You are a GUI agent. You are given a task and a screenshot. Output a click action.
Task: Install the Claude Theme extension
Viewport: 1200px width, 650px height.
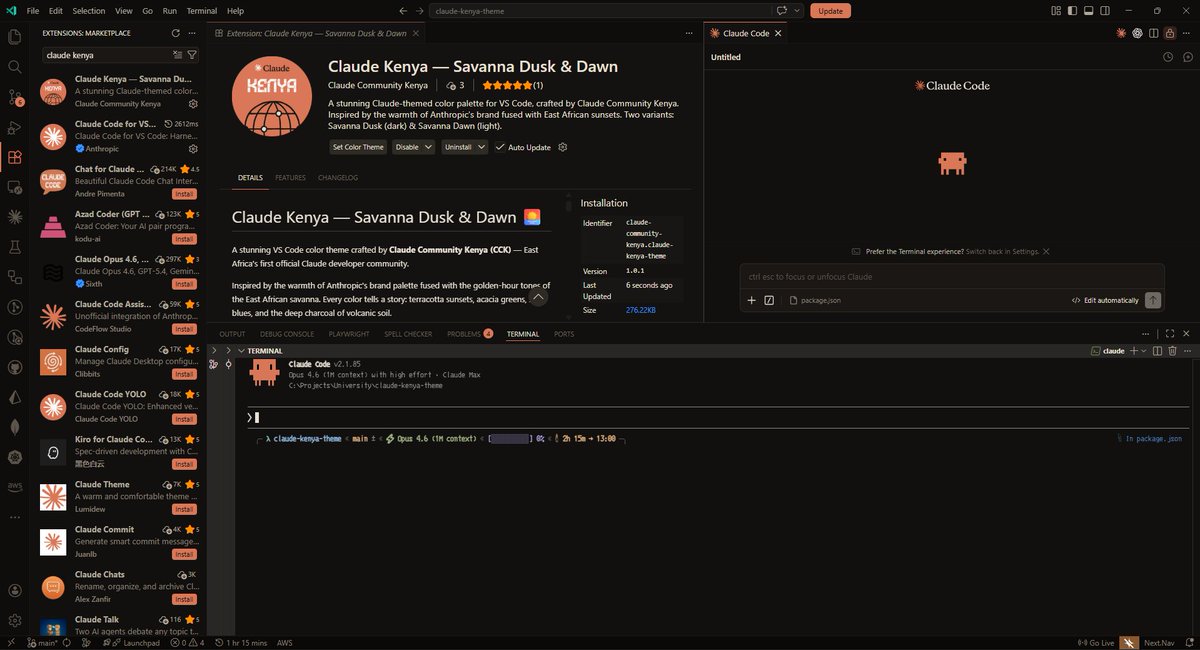pos(184,509)
